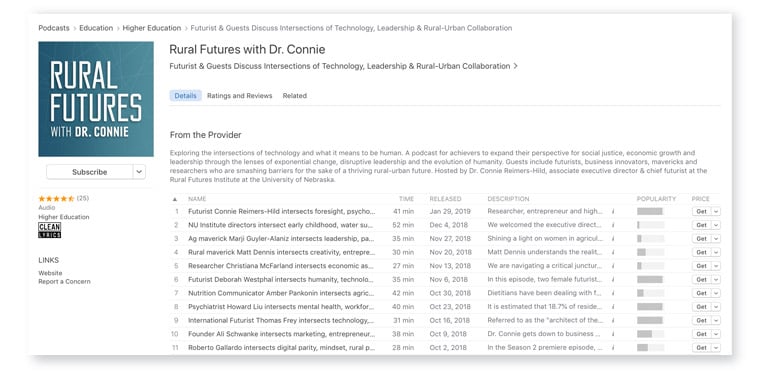
Task: Select the Details tab
Action: point(185,96)
